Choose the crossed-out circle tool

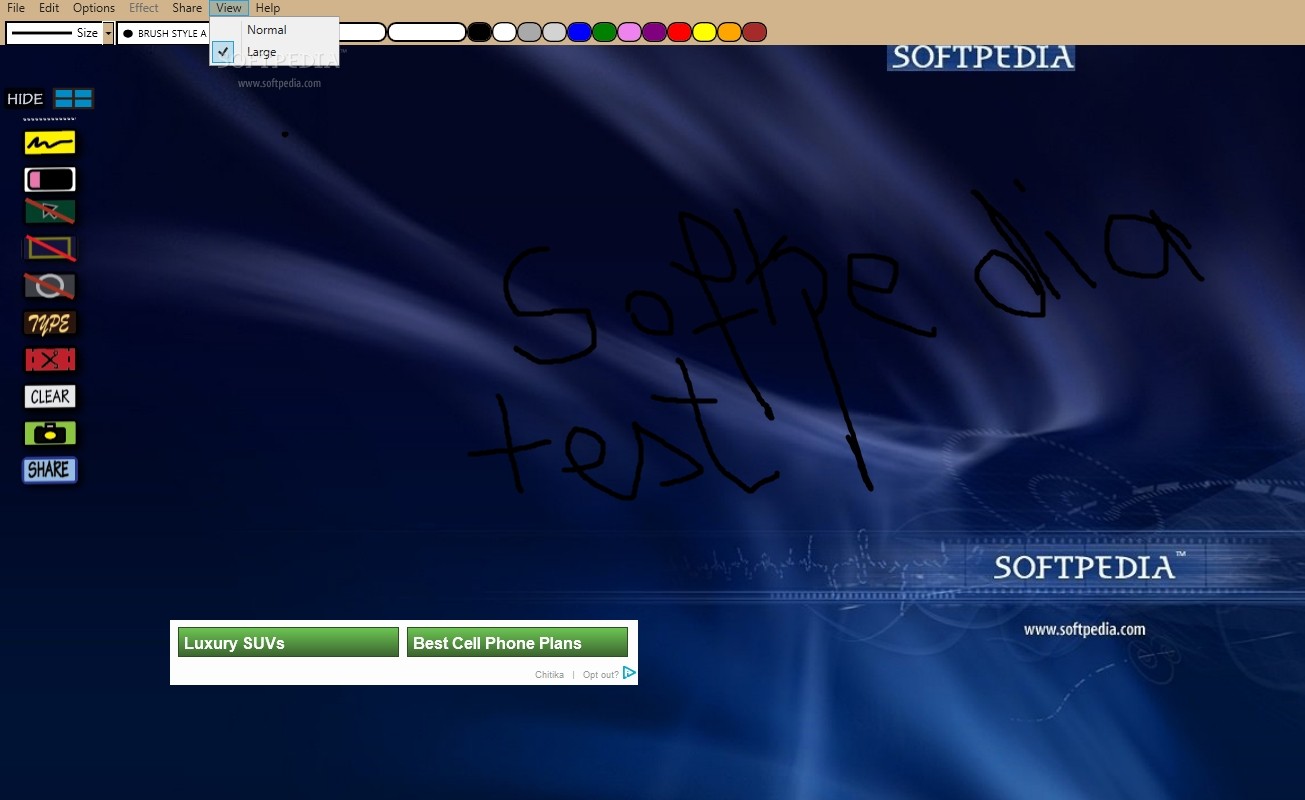pos(50,286)
